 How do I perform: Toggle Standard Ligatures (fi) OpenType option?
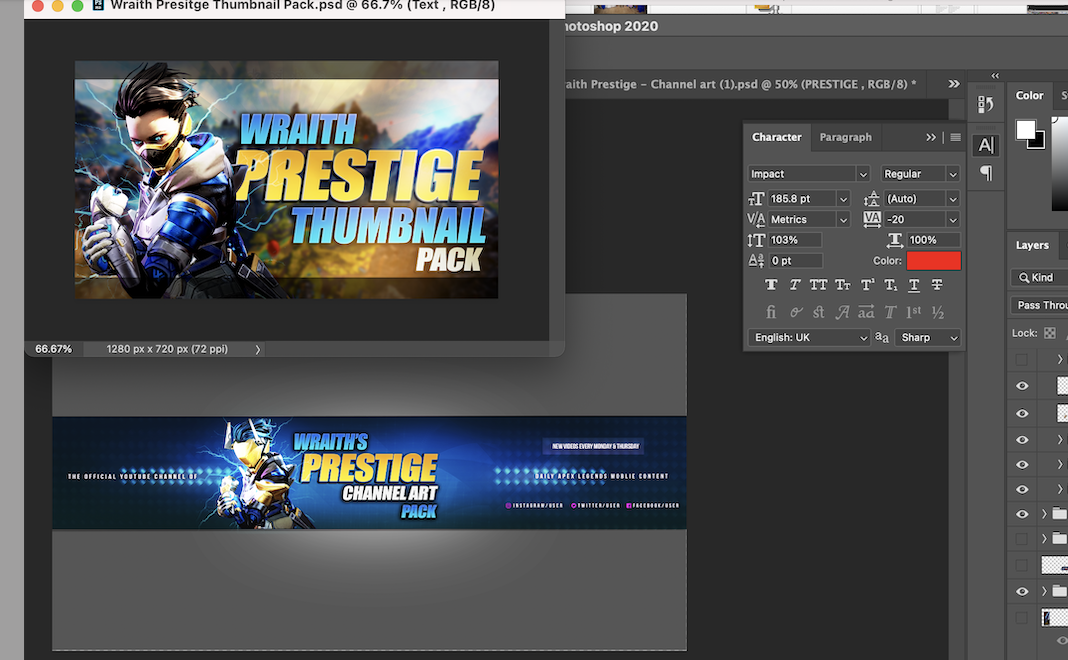(x=771, y=312)
